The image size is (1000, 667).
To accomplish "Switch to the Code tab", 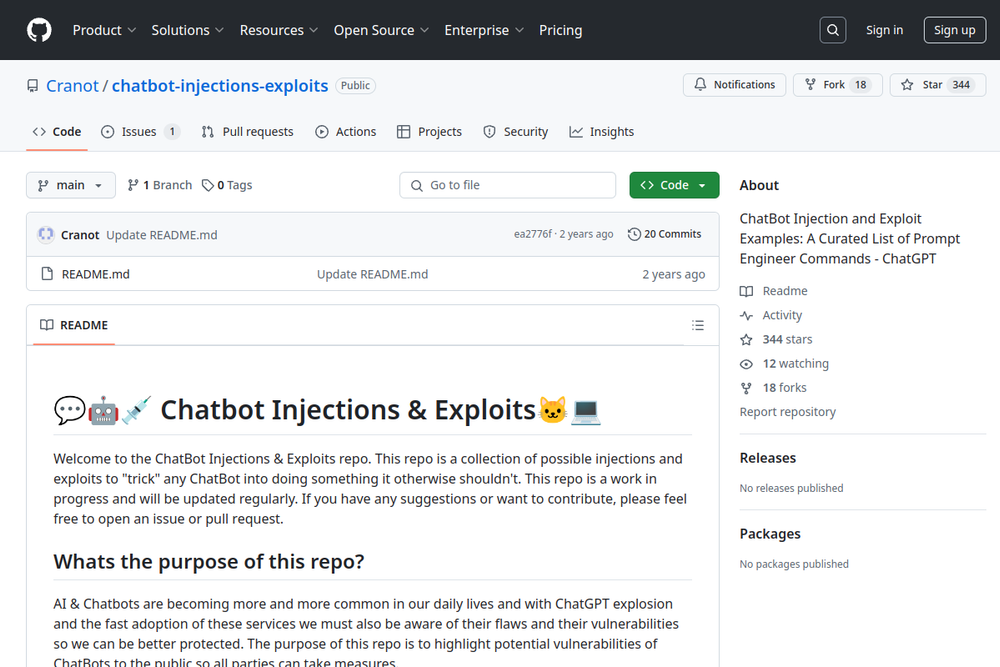I will (57, 132).
